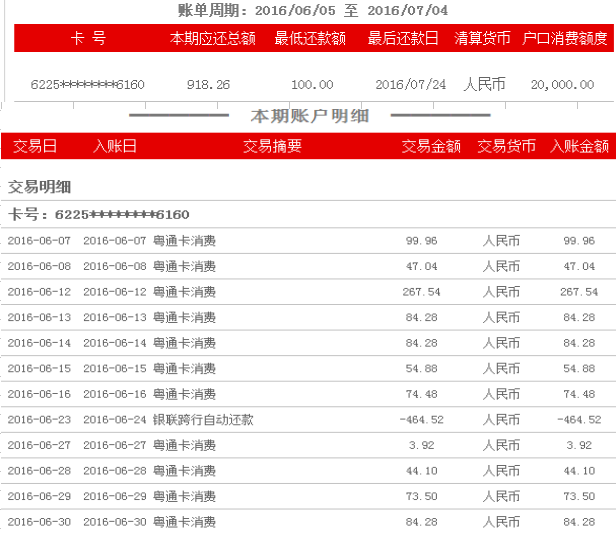Click the -464.52 value under 入账金额
The width and height of the screenshot is (616, 533).
pyautogui.click(x=578, y=420)
